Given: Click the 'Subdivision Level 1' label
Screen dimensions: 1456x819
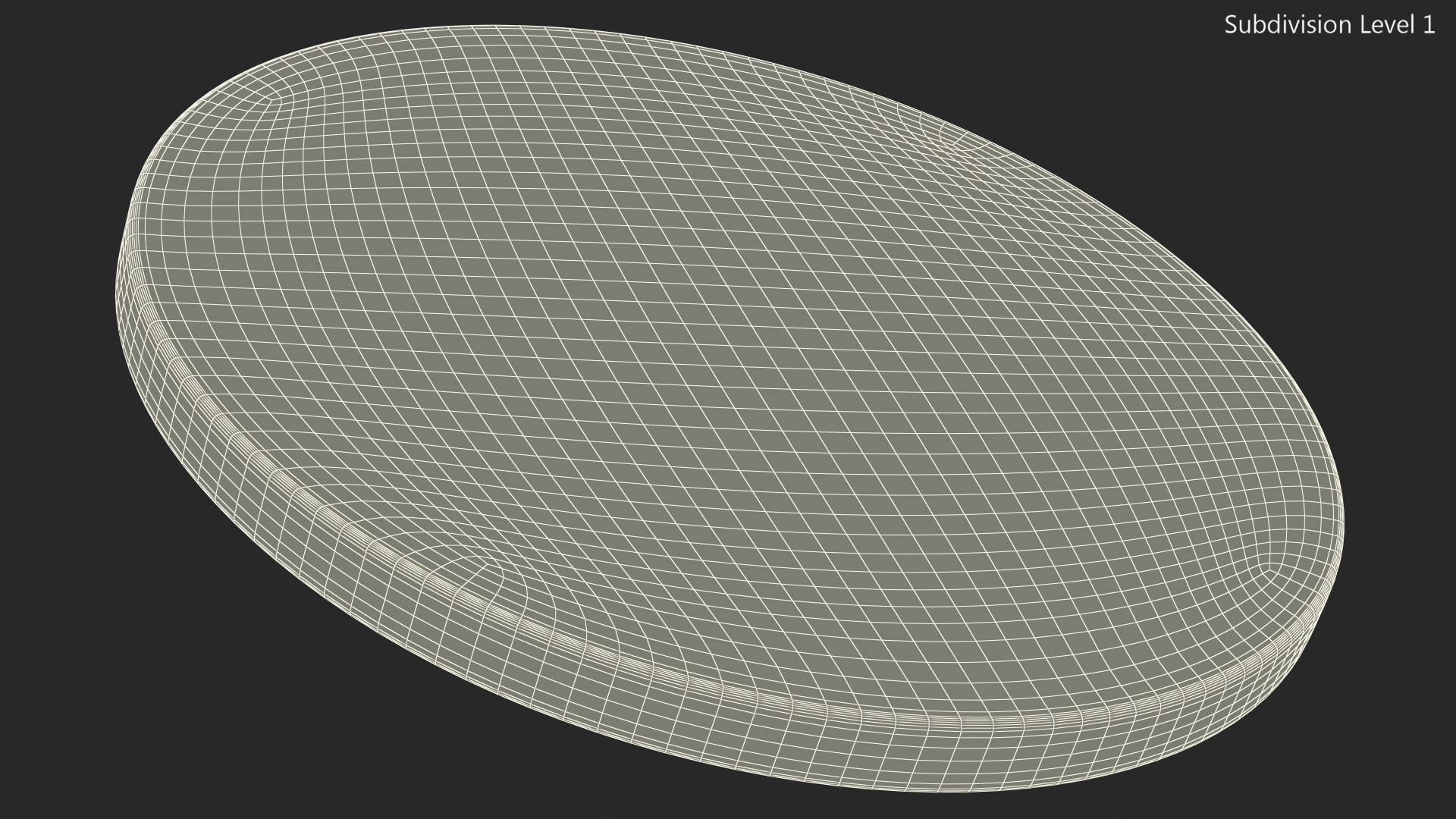Looking at the screenshot, I should [x=1329, y=25].
